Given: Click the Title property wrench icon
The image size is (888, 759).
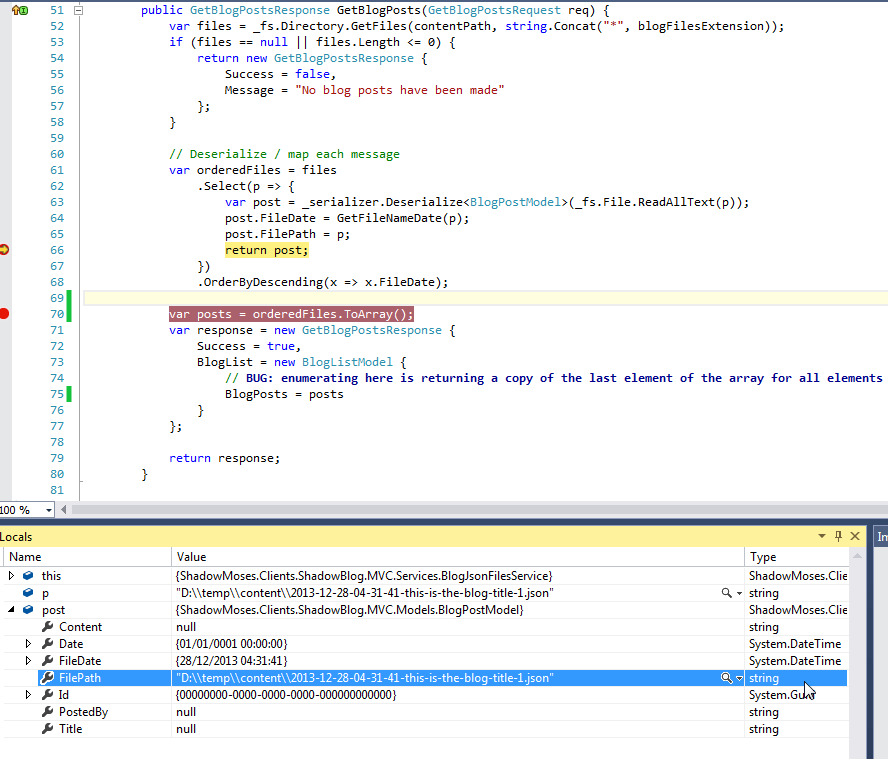Looking at the screenshot, I should tap(48, 728).
